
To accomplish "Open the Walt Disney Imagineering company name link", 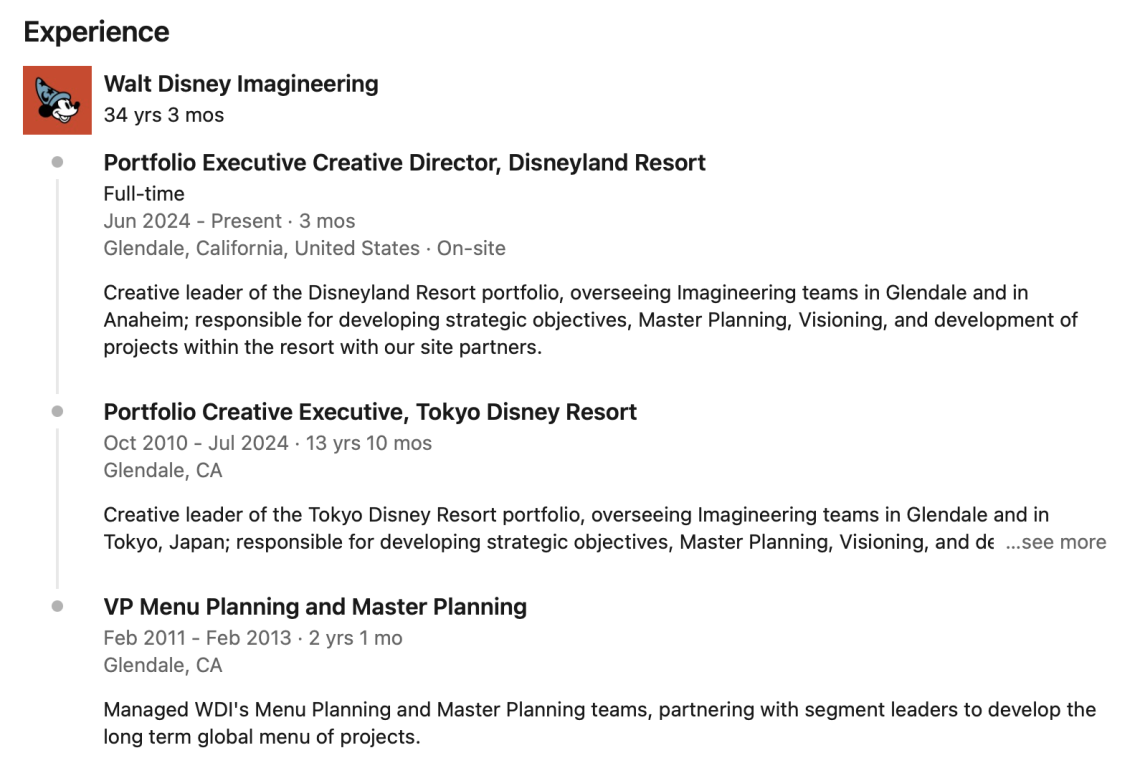I will click(x=241, y=84).
